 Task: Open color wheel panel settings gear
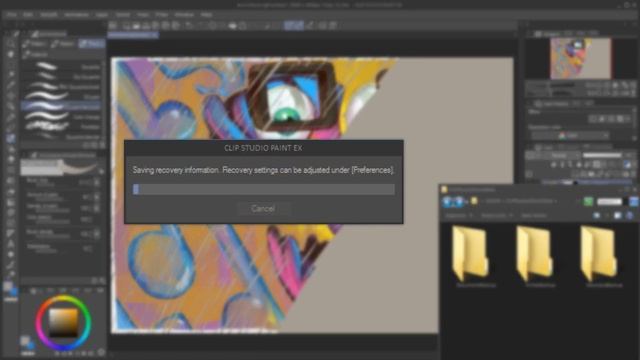pyautogui.click(x=101, y=352)
